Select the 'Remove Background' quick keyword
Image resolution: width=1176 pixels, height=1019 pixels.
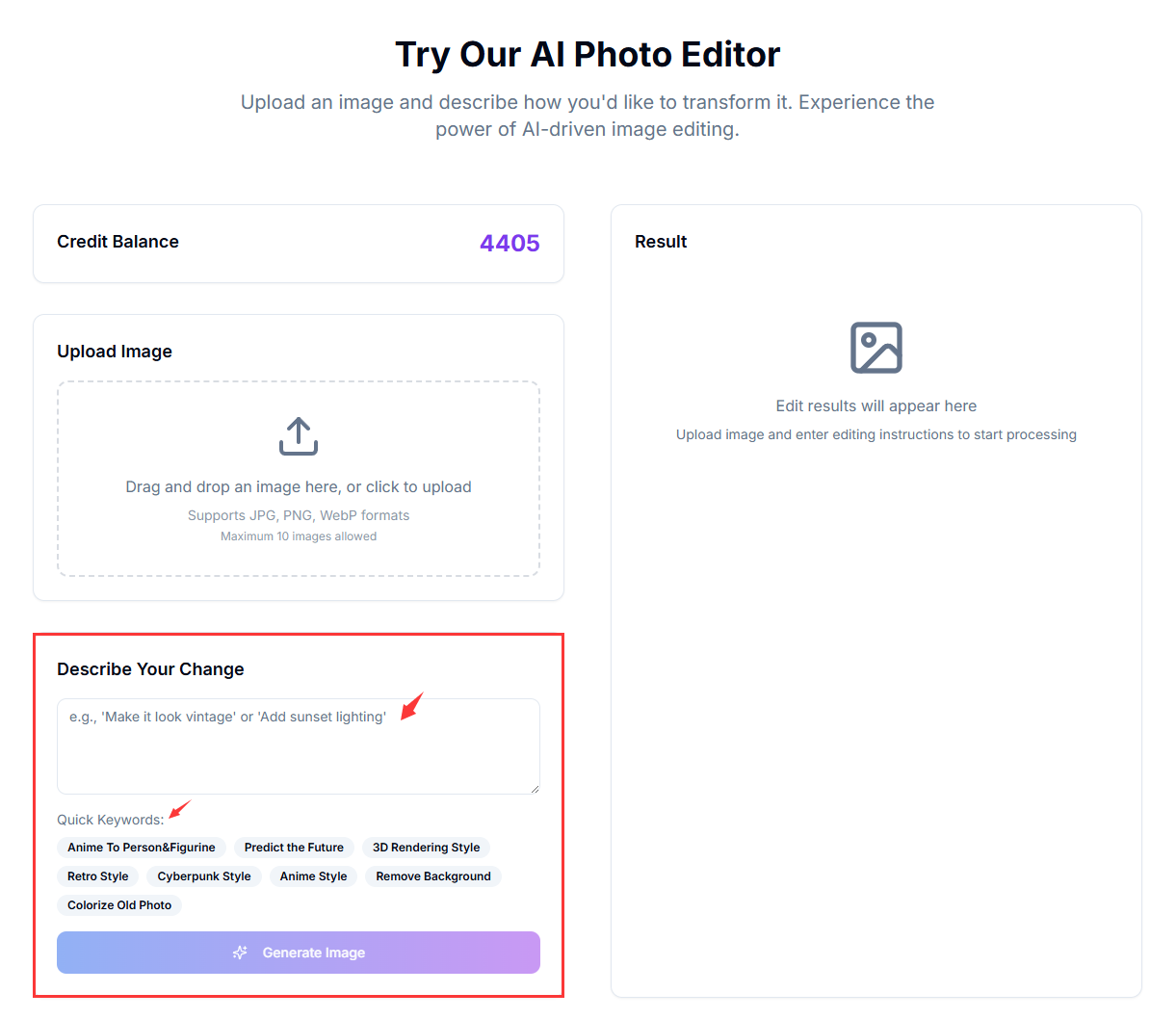click(432, 876)
